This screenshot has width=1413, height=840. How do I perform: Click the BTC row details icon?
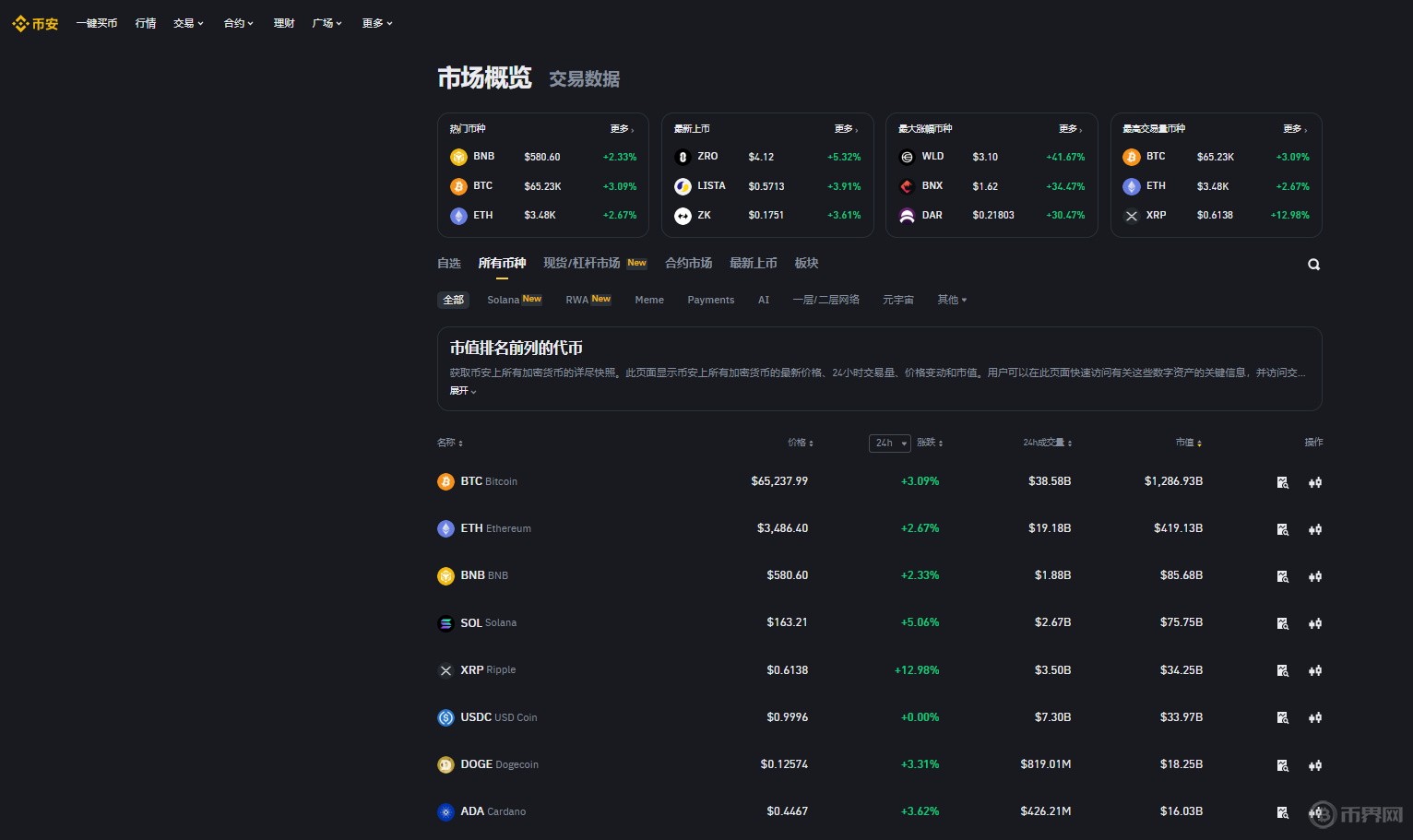coord(1282,482)
